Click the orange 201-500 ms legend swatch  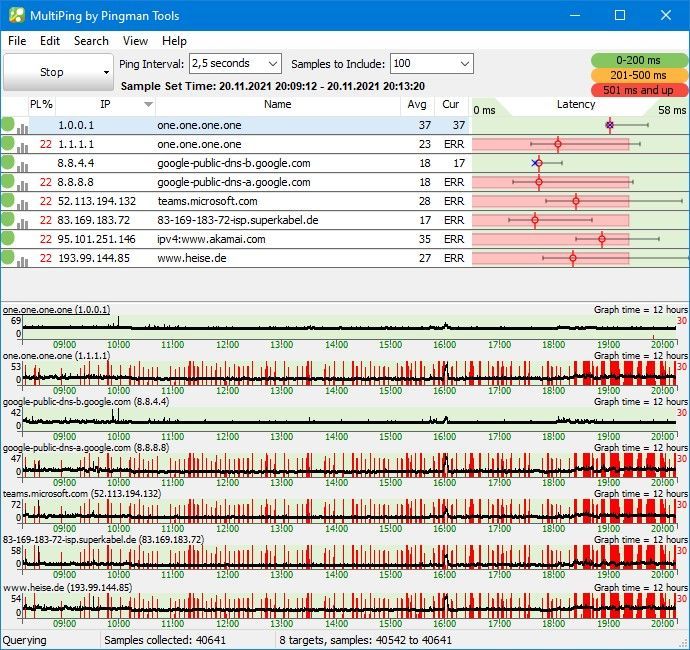pyautogui.click(x=638, y=75)
